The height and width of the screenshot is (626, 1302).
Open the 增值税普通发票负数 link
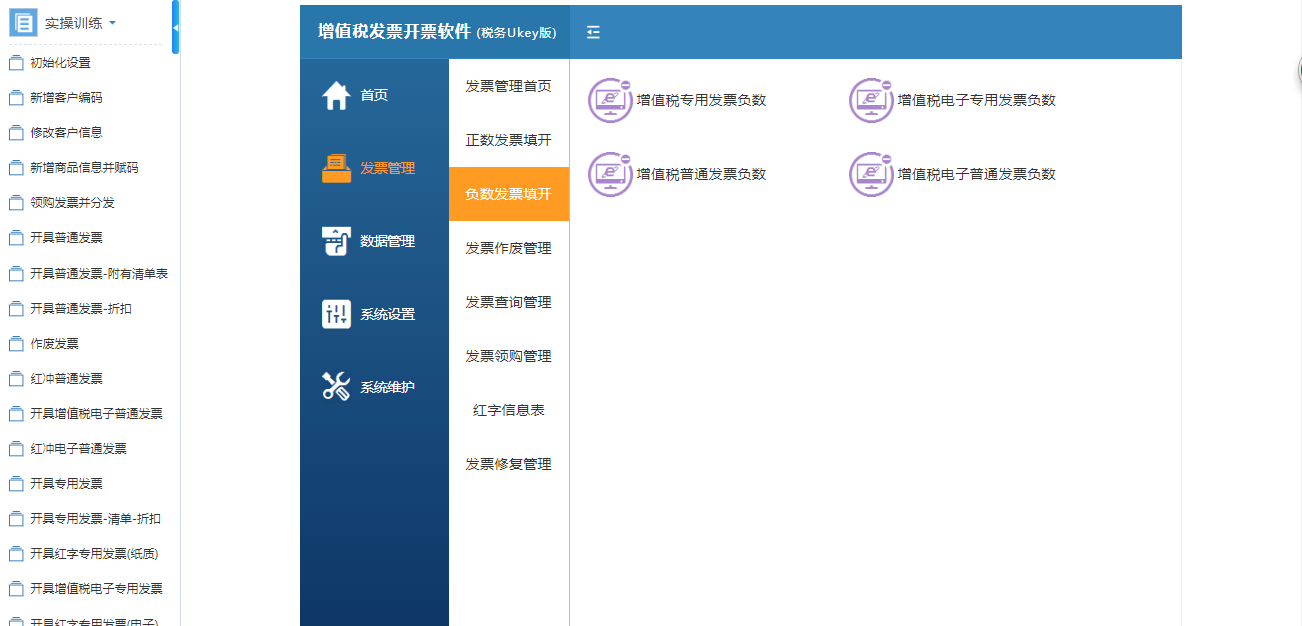[701, 174]
